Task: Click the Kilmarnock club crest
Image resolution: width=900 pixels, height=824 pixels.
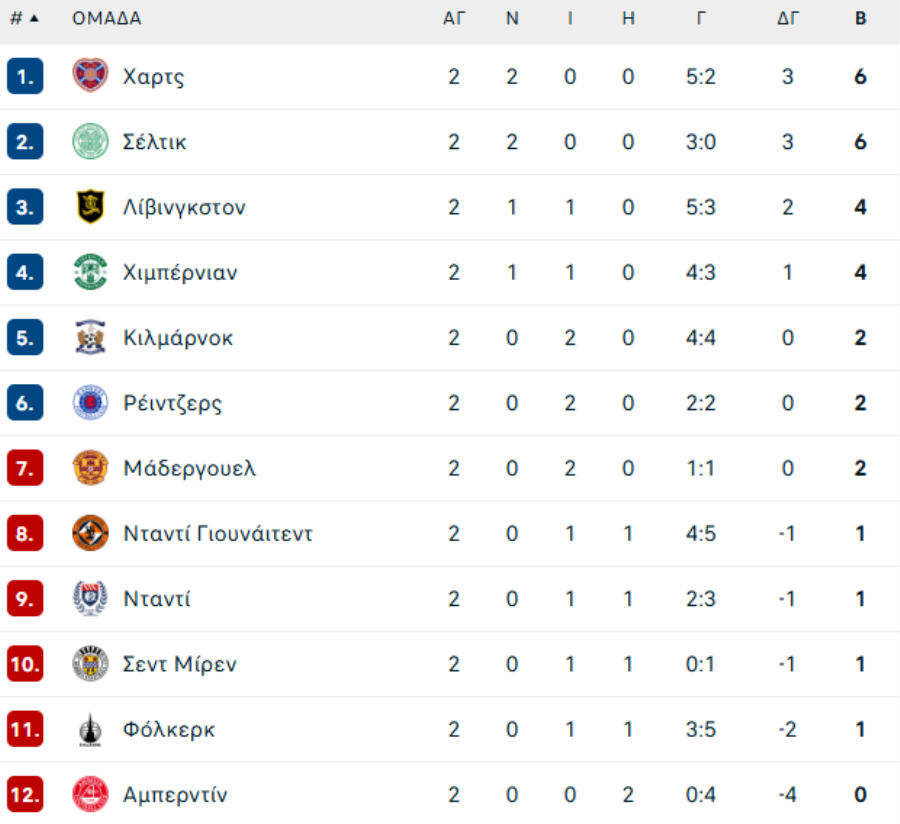Action: [x=90, y=337]
